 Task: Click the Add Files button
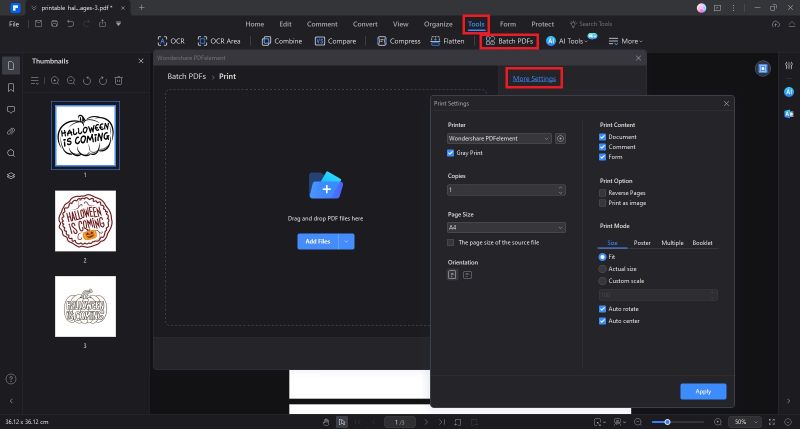click(x=318, y=241)
